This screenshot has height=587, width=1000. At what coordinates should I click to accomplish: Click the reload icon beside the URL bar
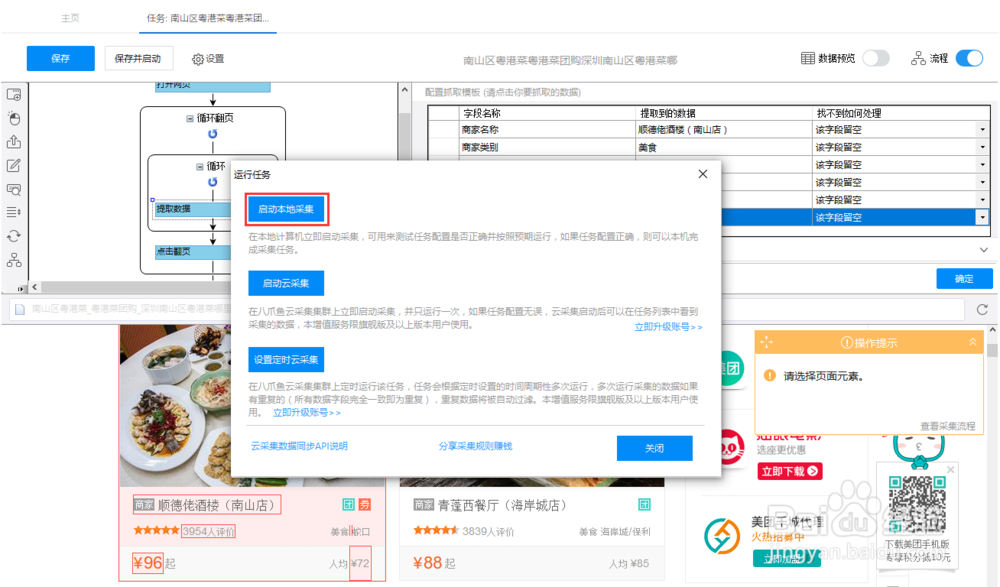tap(982, 309)
